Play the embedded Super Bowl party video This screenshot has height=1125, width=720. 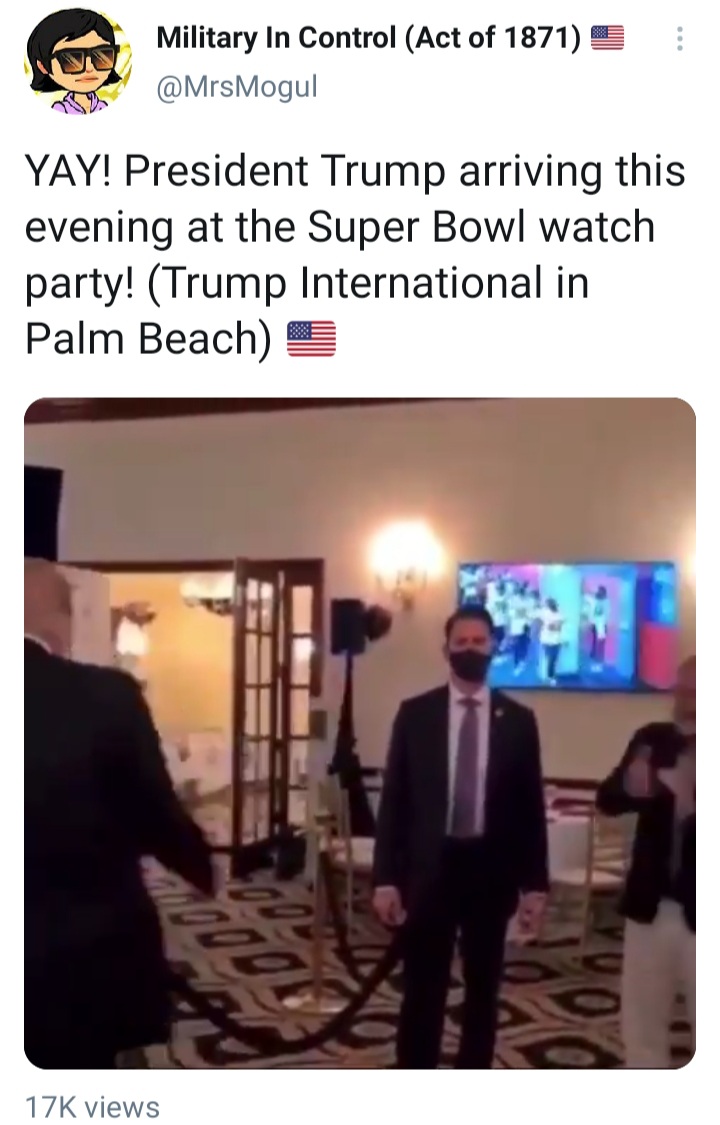coord(360,733)
